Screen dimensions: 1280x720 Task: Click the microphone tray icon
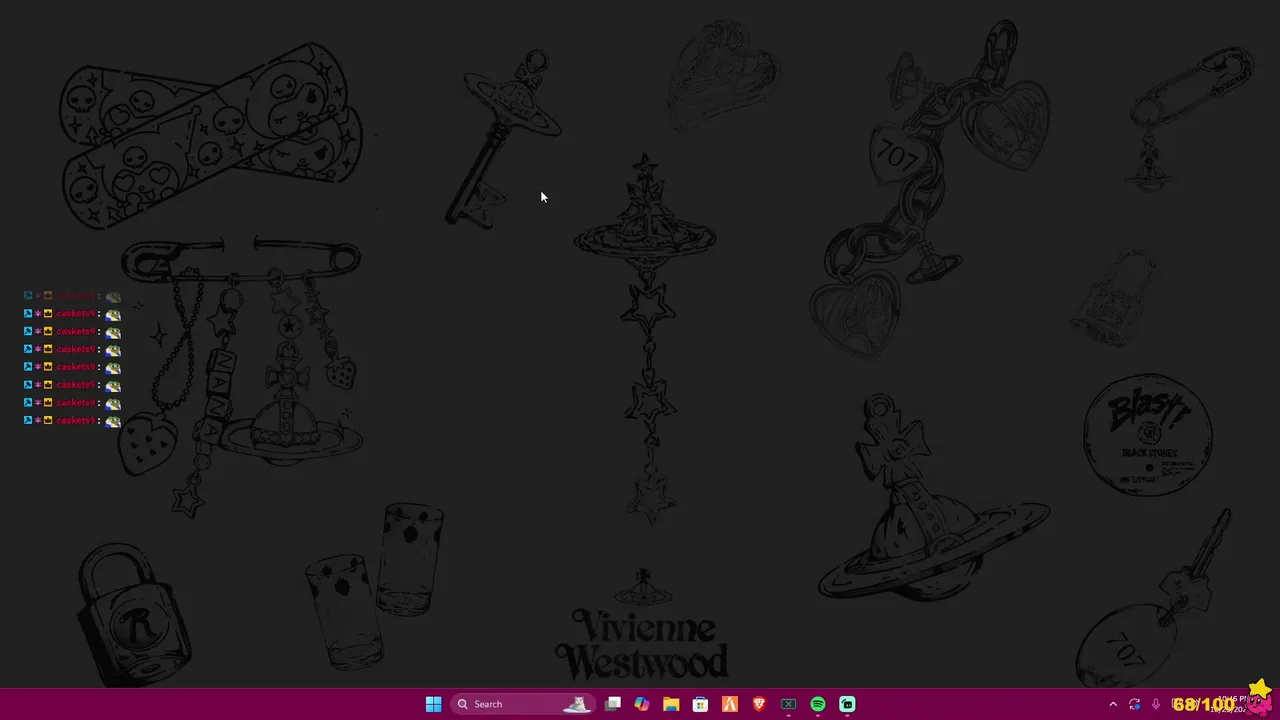click(x=1156, y=704)
